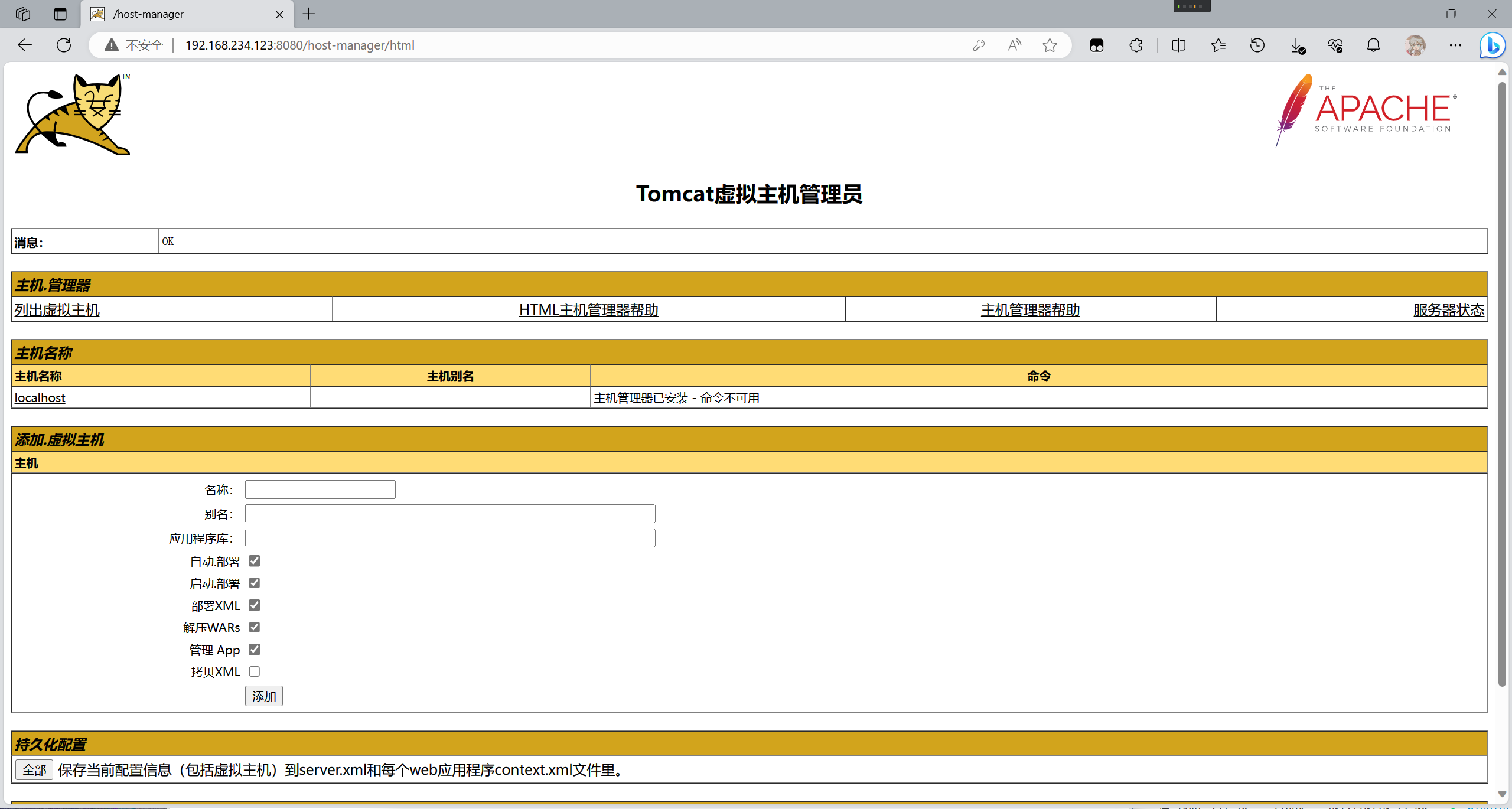Toggle the 自动.部署 checkbox
Image resolution: width=1512 pixels, height=809 pixels.
click(255, 561)
